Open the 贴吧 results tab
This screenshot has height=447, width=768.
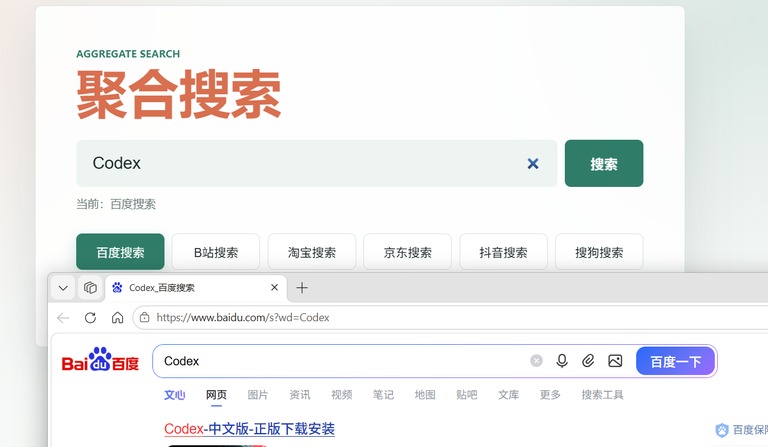coord(466,395)
